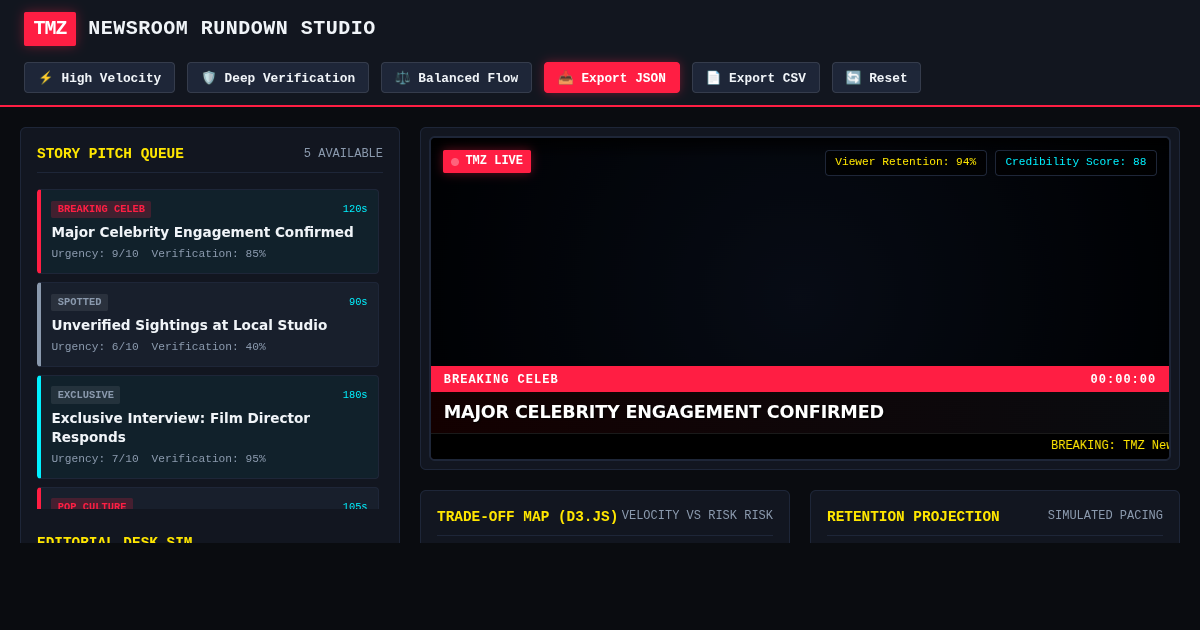Select Exclusive Interview: Film Director Responds story
The height and width of the screenshot is (630, 1200).
click(x=208, y=427)
